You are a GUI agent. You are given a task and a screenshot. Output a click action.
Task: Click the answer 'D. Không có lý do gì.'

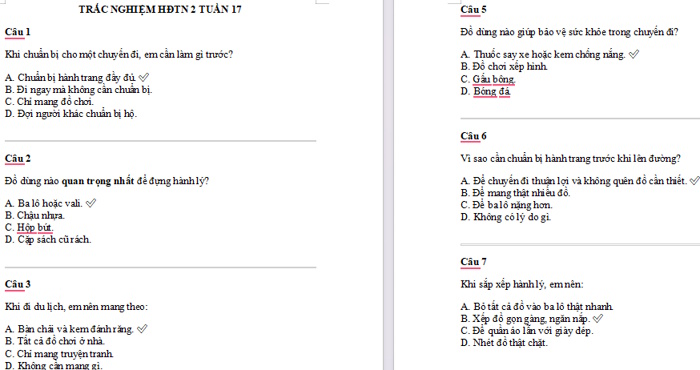point(506,217)
